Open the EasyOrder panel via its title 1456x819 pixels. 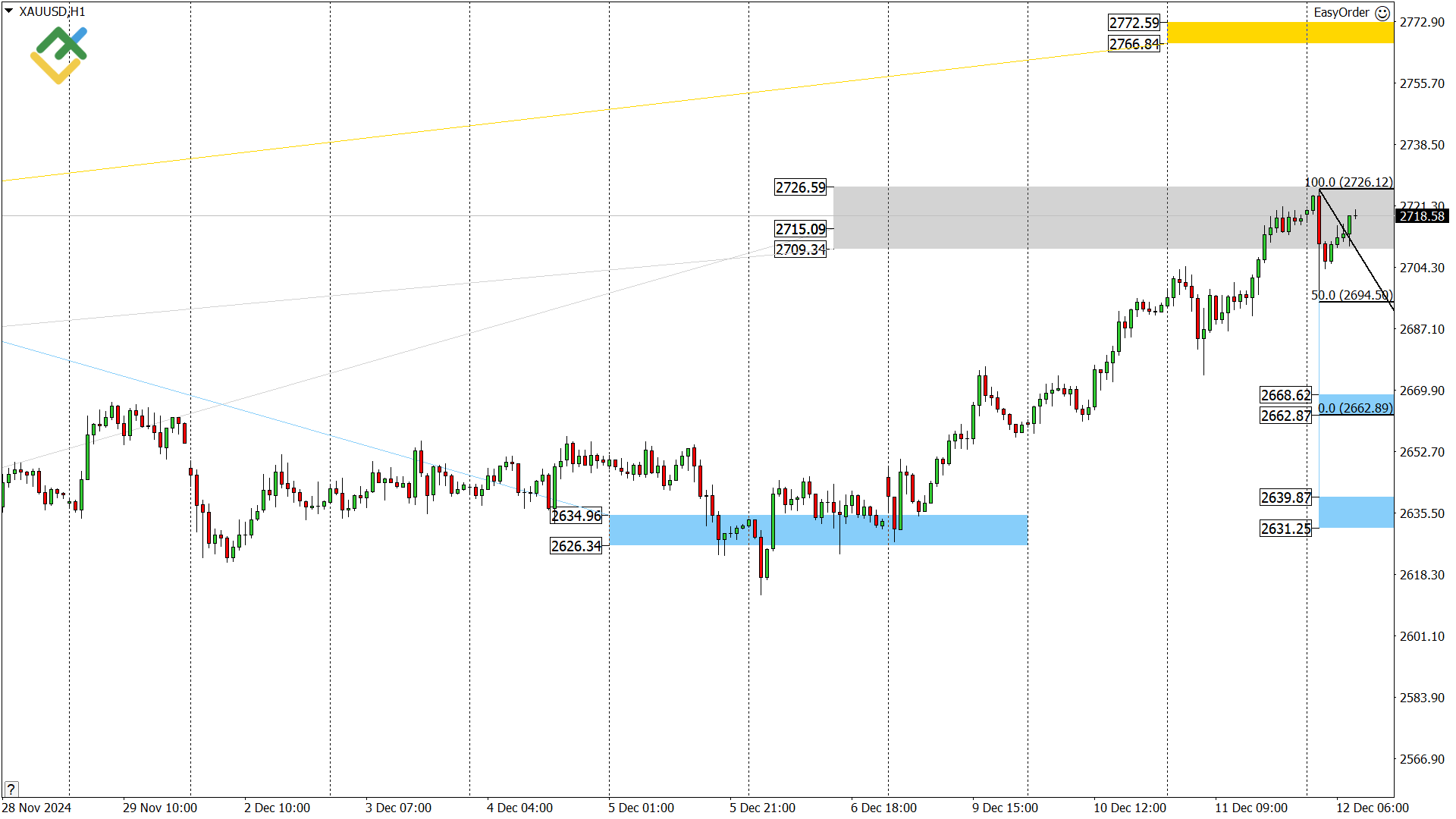(x=1341, y=13)
